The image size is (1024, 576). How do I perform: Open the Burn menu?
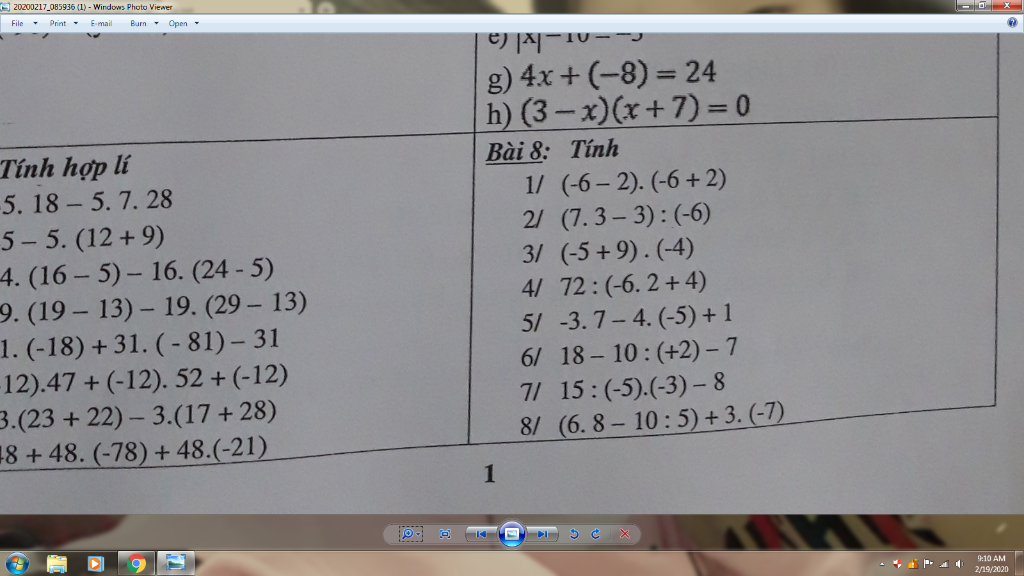[x=138, y=23]
